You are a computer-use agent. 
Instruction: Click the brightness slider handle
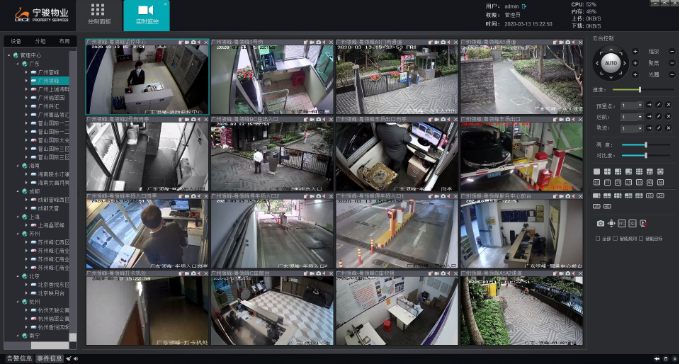point(646,145)
